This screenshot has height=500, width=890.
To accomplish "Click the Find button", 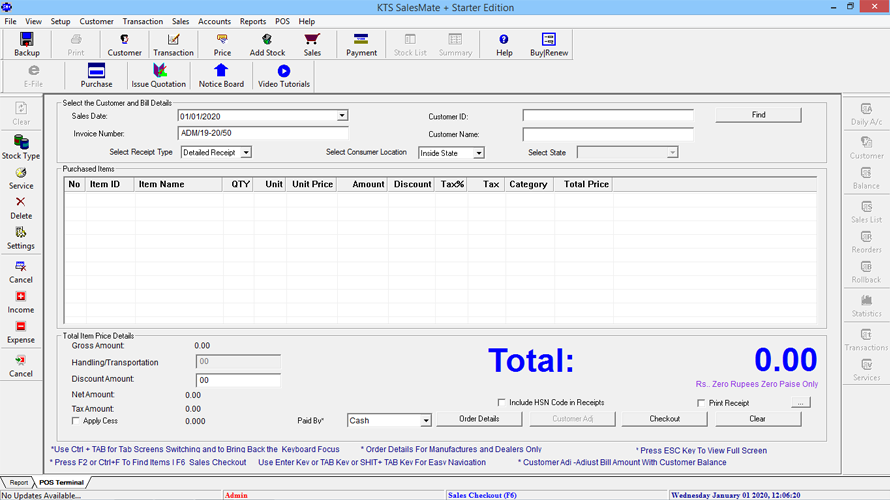I will pyautogui.click(x=758, y=115).
